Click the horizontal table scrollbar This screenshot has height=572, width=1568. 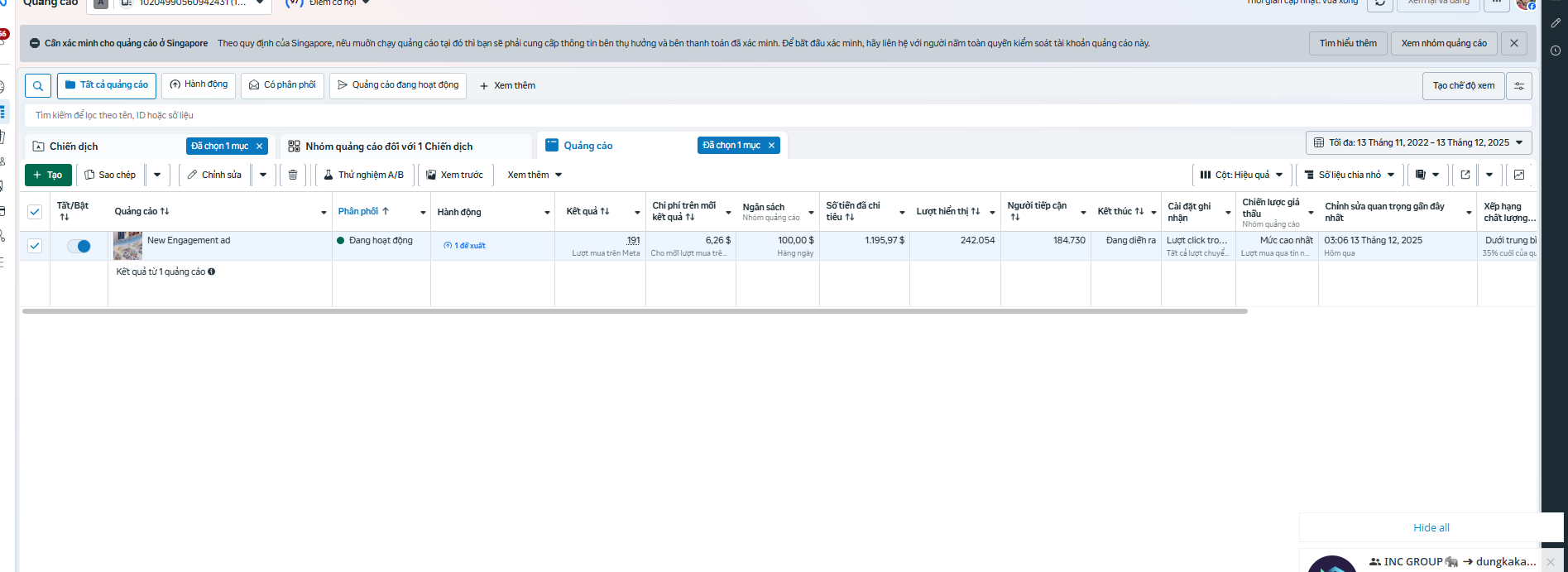635,311
